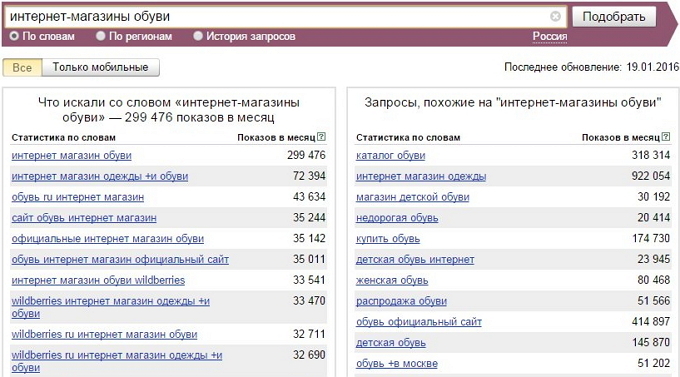Open right-column link 'интернет магазин одежды'
The width and height of the screenshot is (680, 377).
(x=421, y=176)
